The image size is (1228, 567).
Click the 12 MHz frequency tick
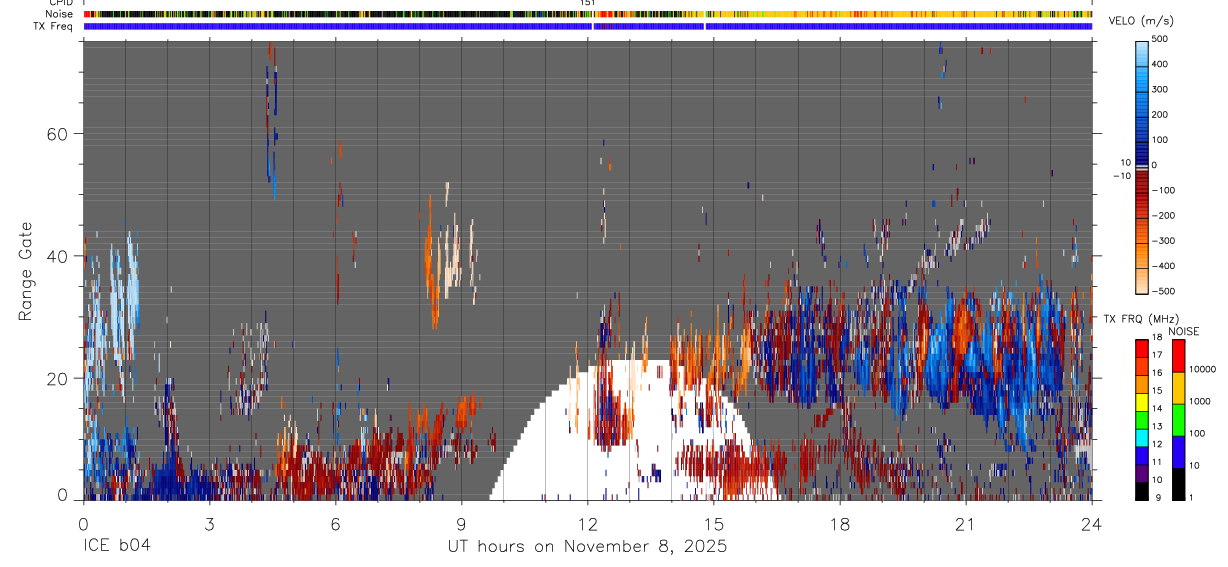click(1157, 444)
